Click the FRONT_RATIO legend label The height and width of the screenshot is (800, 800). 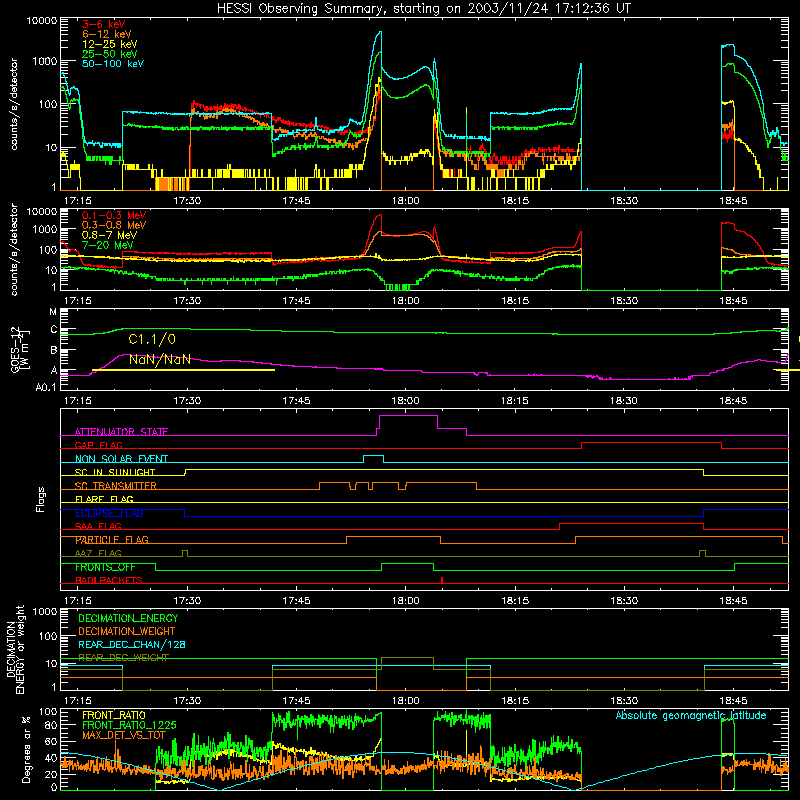pos(114,715)
